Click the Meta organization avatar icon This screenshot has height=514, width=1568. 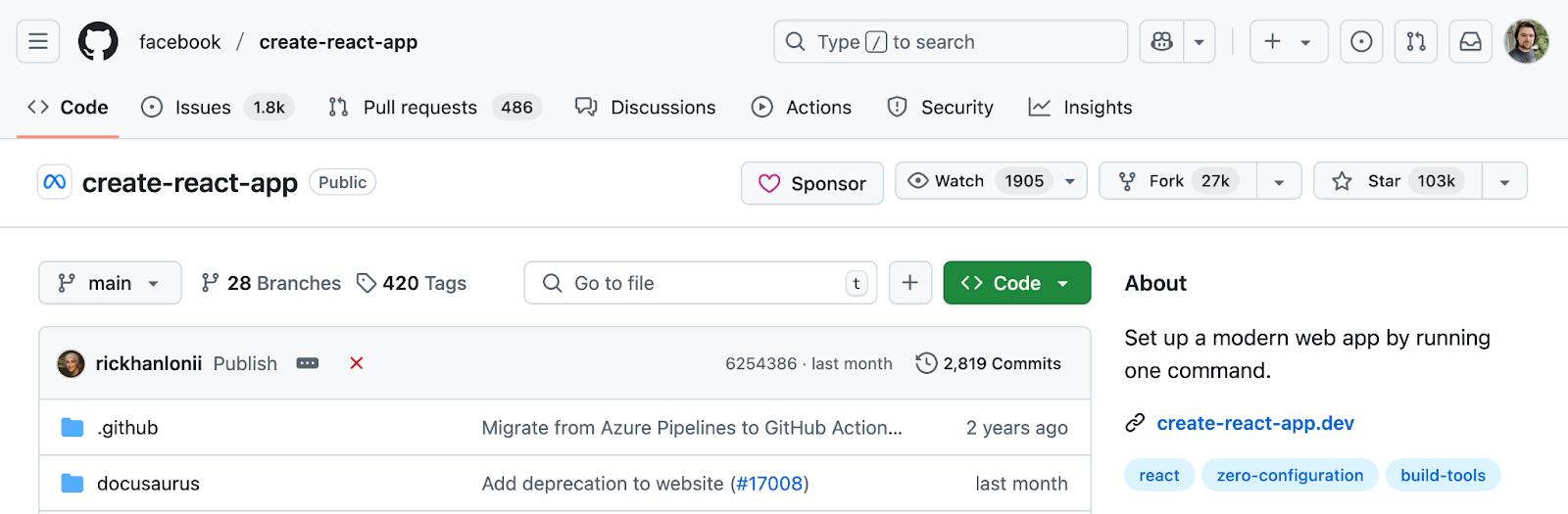click(x=55, y=182)
